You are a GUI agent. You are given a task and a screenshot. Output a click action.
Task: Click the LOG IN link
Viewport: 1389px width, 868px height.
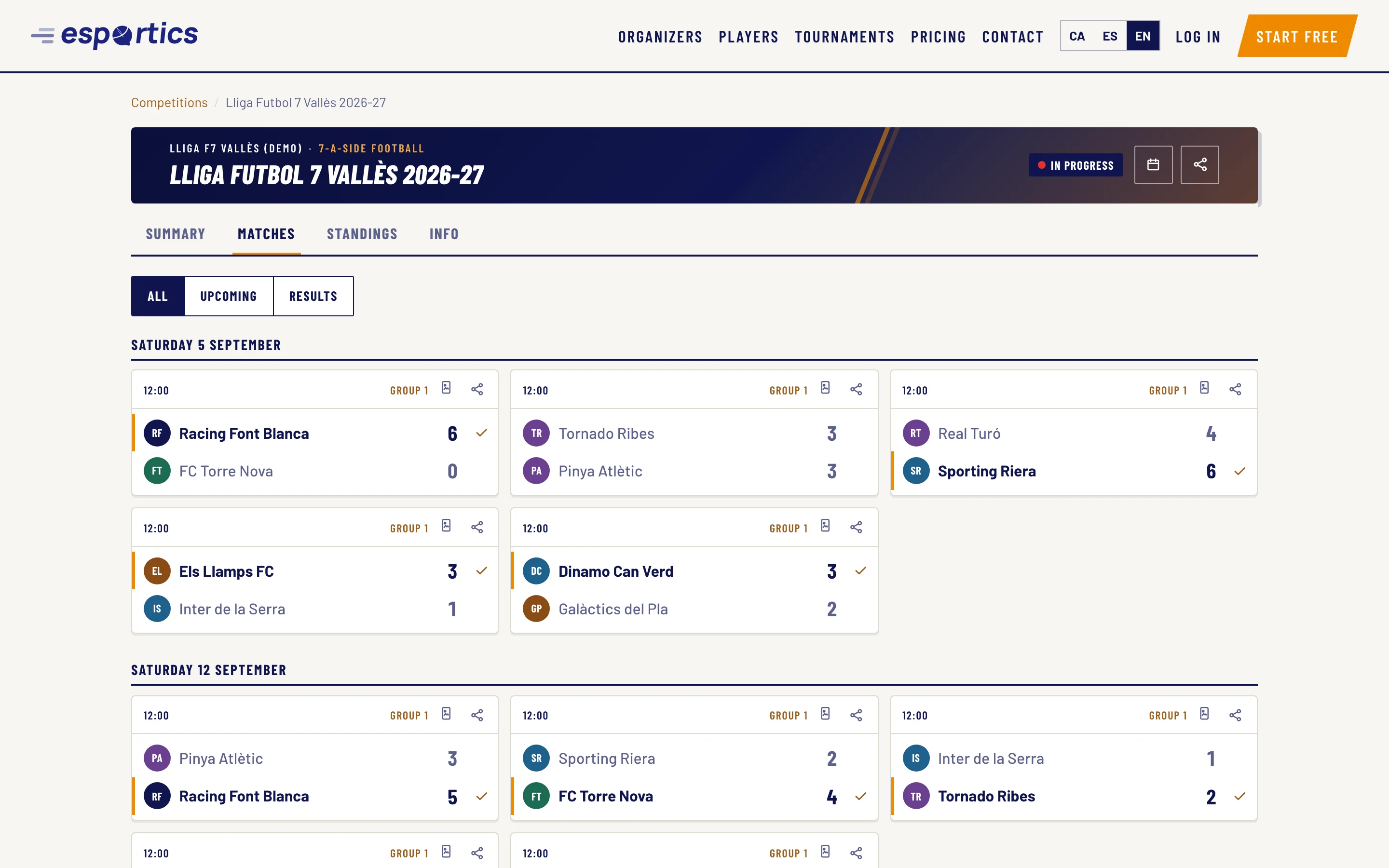click(x=1198, y=37)
